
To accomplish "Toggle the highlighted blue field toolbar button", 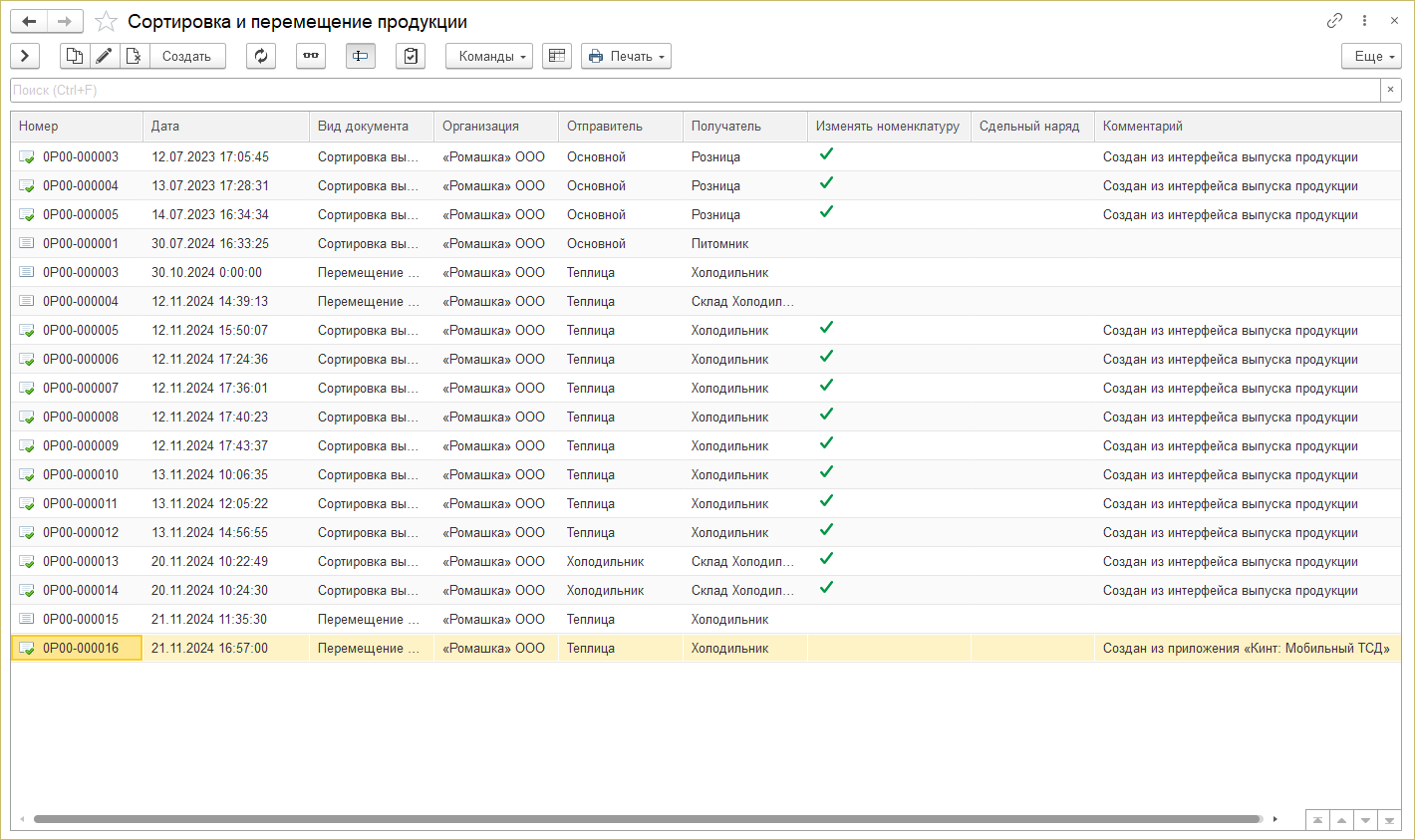I will [x=361, y=56].
